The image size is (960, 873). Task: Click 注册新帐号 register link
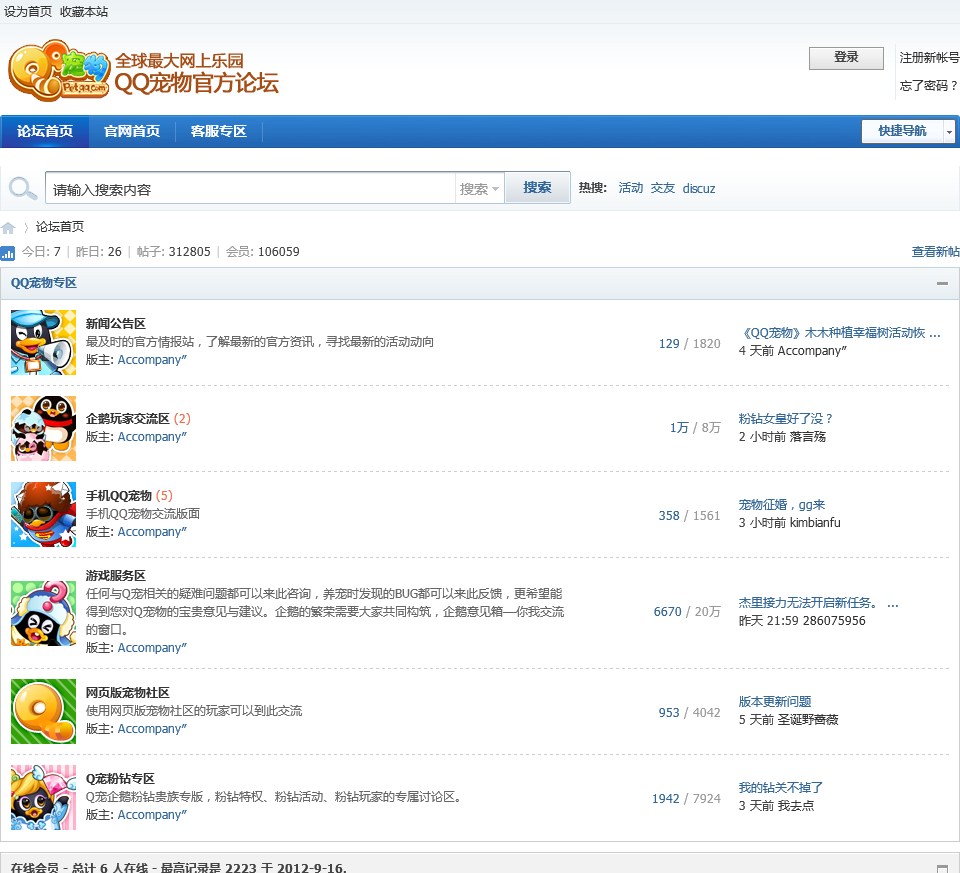tap(929, 58)
